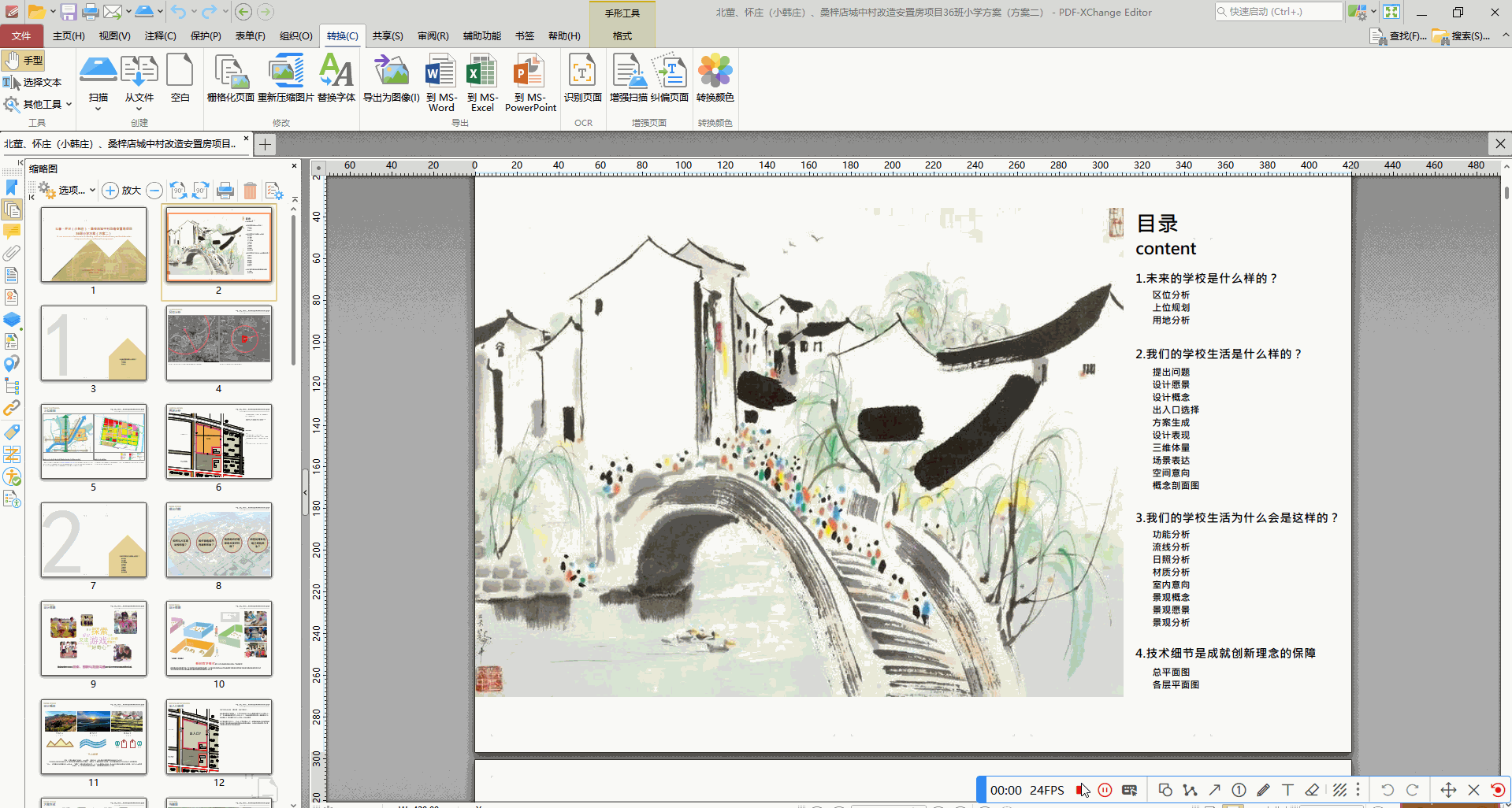Image resolution: width=1512 pixels, height=808 pixels.
Task: Click Recompress Images (重新压缩图片)
Action: tap(286, 79)
